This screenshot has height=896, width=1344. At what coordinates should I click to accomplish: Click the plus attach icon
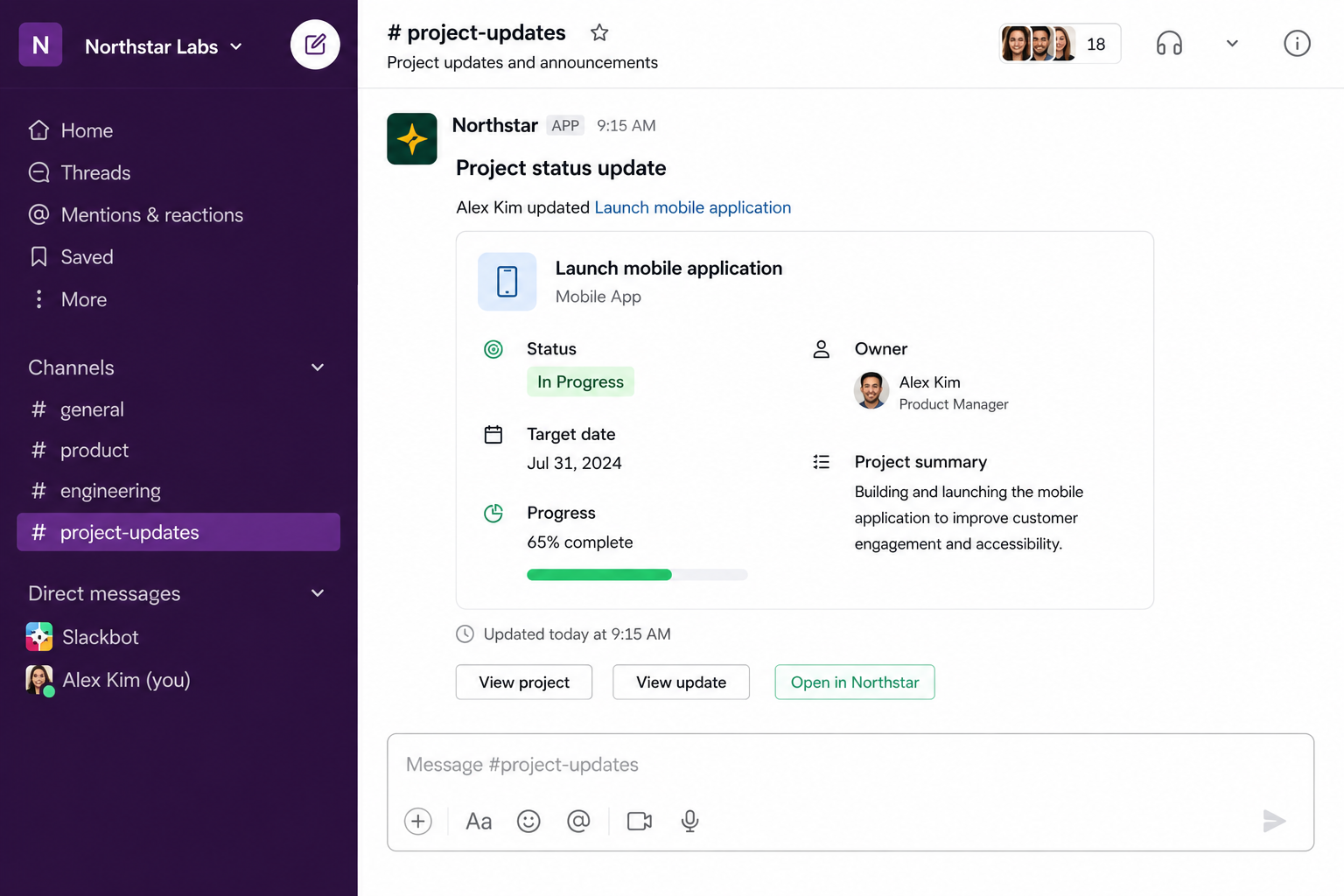click(x=418, y=821)
